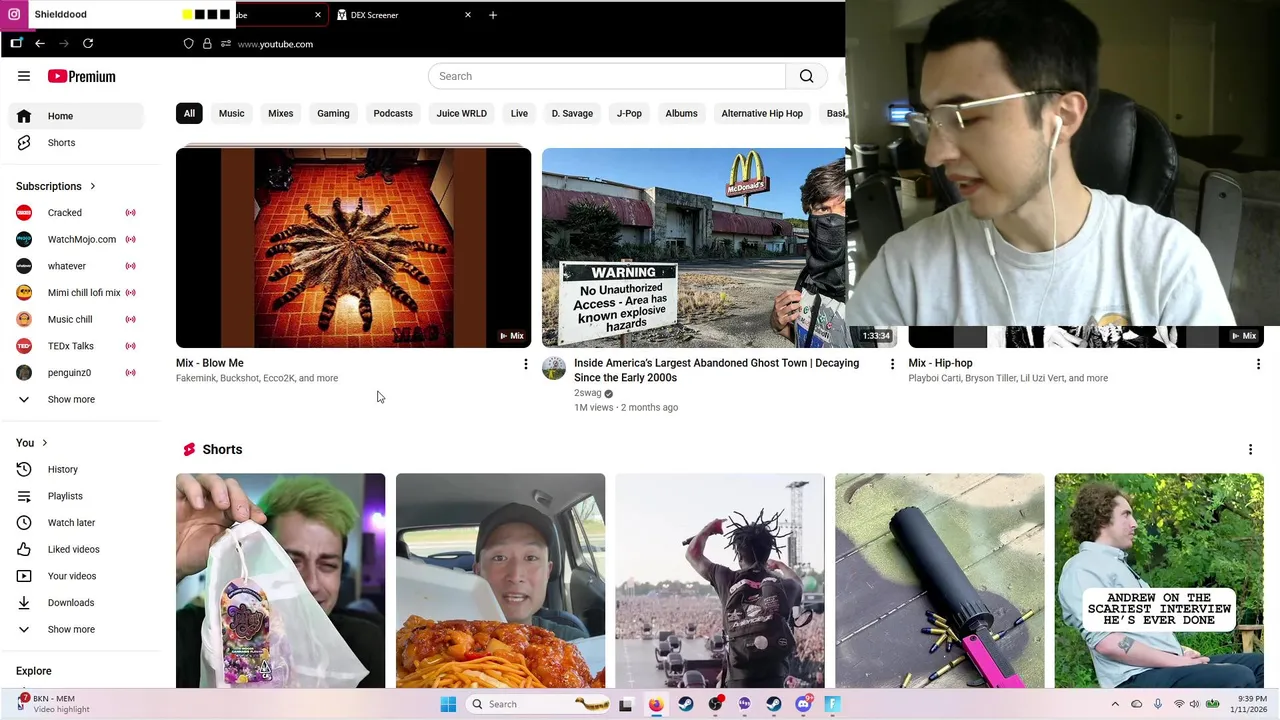Screen dimensions: 1280x720
Task: Click the taskbar volume microphone icon
Action: tap(1158, 704)
